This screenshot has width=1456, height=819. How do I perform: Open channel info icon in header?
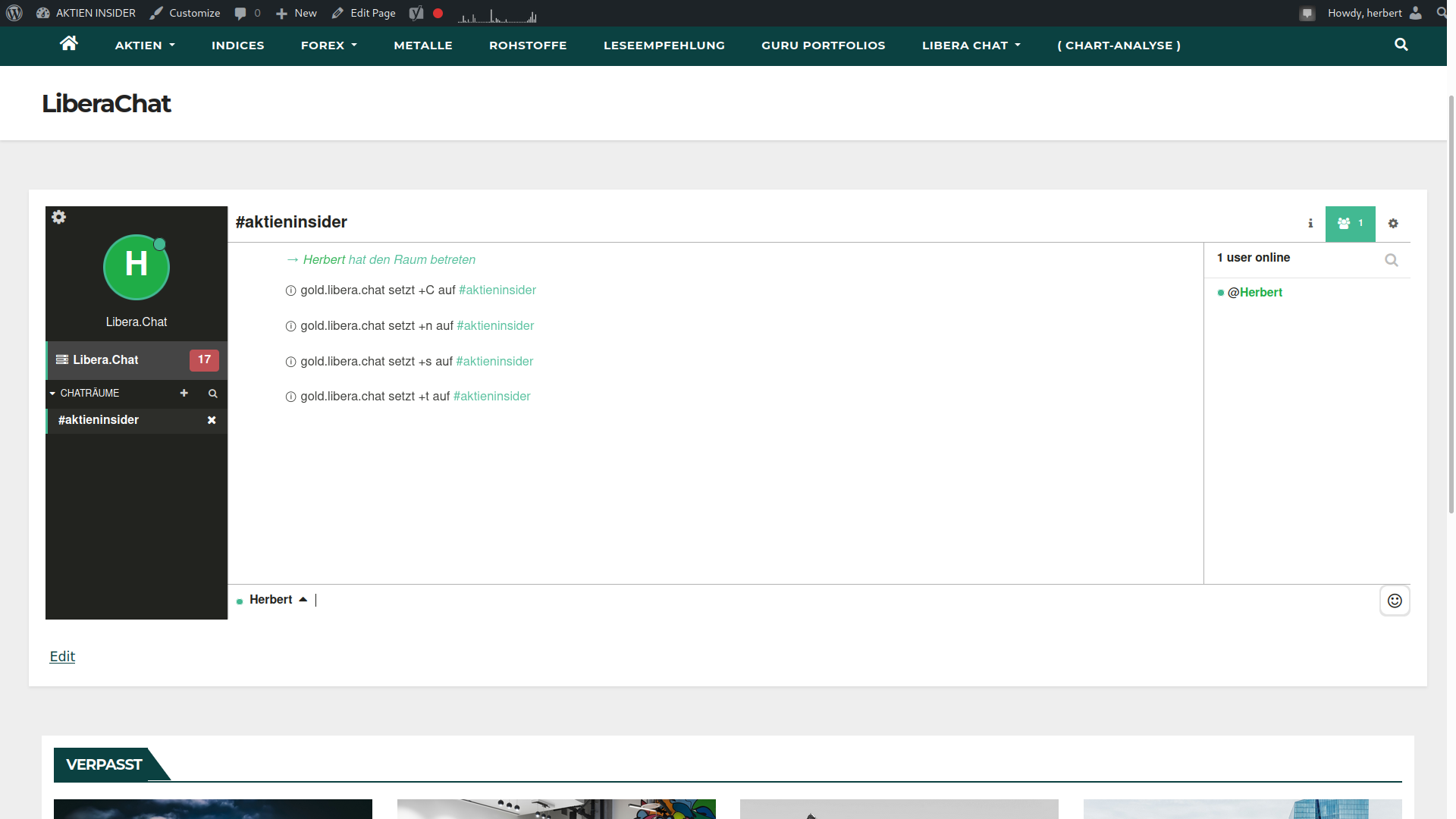tap(1310, 224)
